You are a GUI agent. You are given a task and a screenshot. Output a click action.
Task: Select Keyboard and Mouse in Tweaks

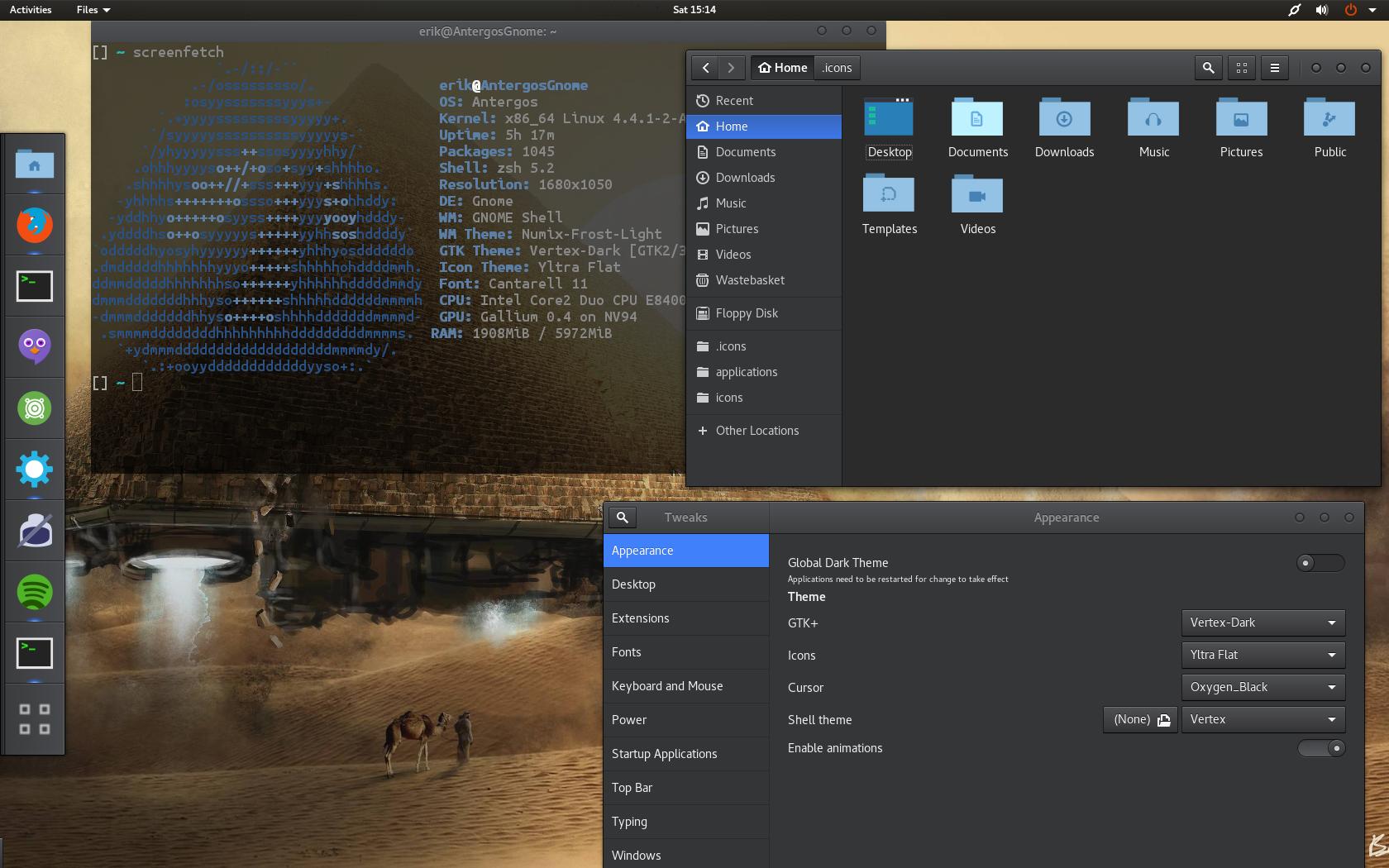(686, 686)
